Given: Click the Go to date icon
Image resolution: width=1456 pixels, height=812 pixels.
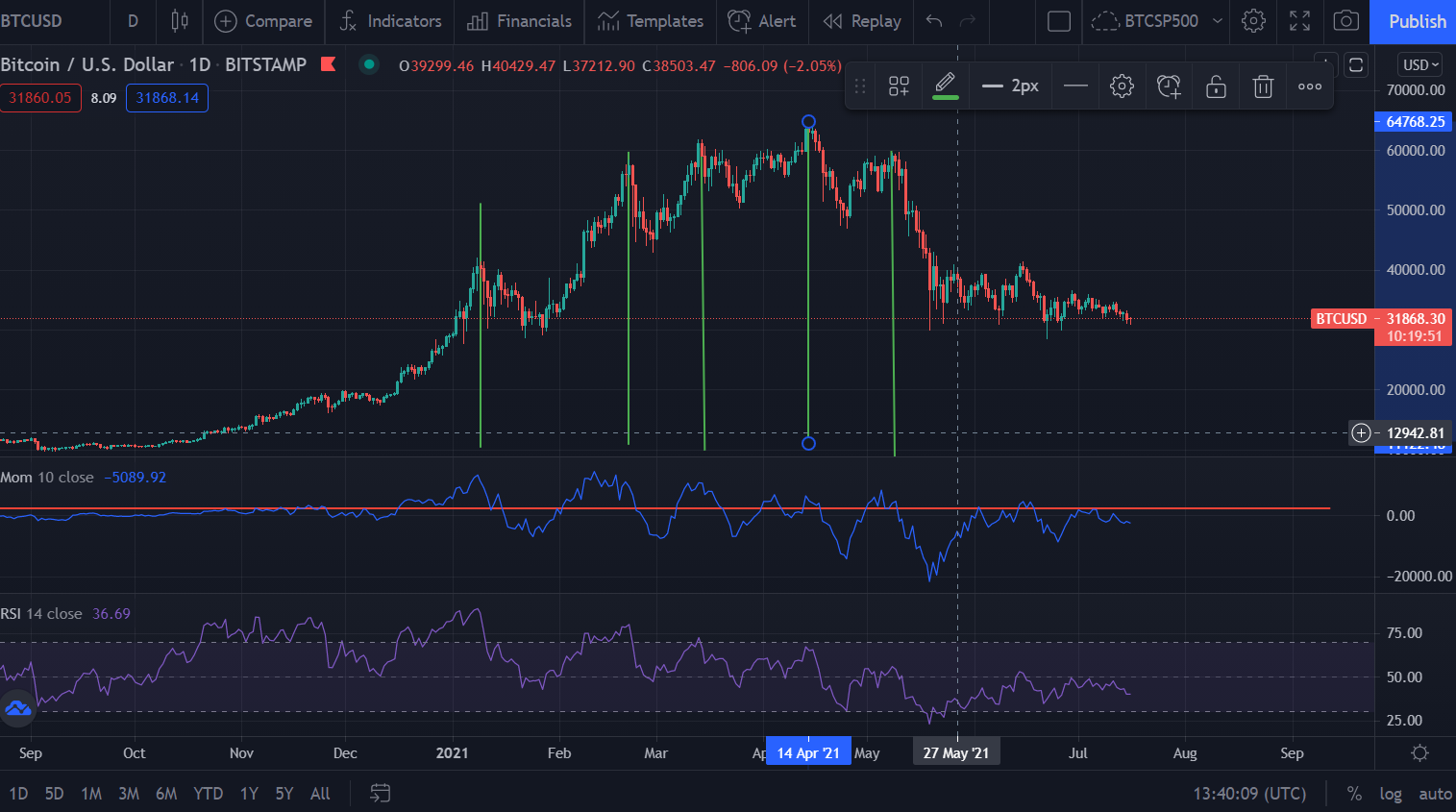Looking at the screenshot, I should pos(381,793).
